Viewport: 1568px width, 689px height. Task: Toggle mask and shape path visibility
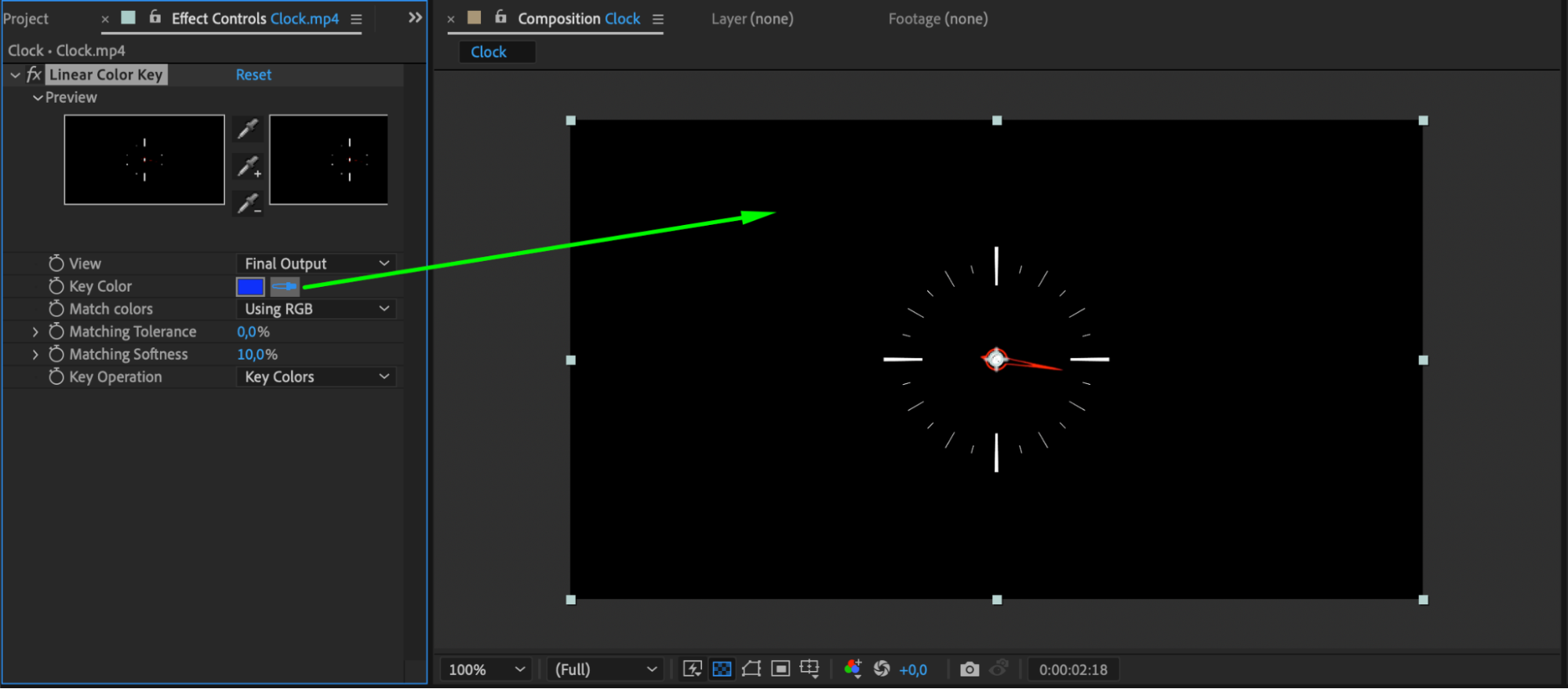coord(751,669)
